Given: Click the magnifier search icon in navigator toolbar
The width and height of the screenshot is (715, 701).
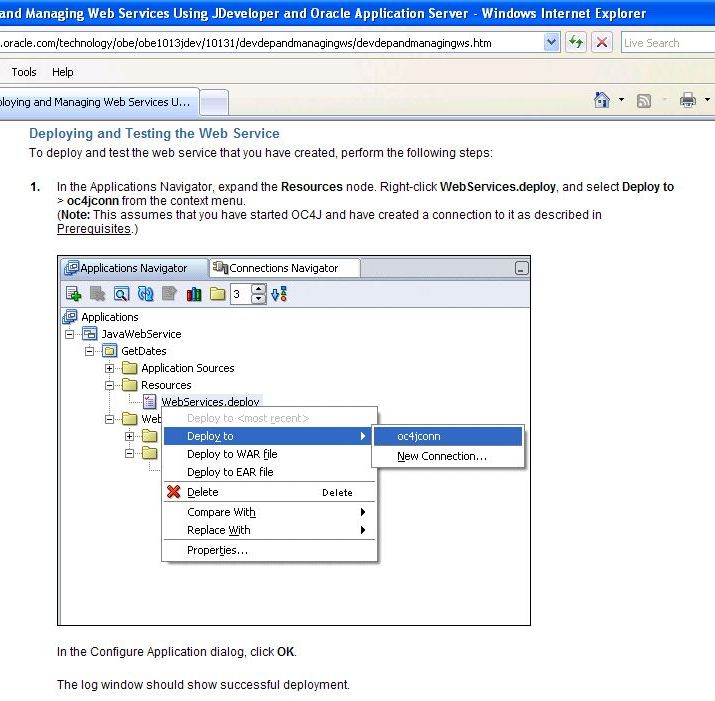Looking at the screenshot, I should [x=121, y=294].
